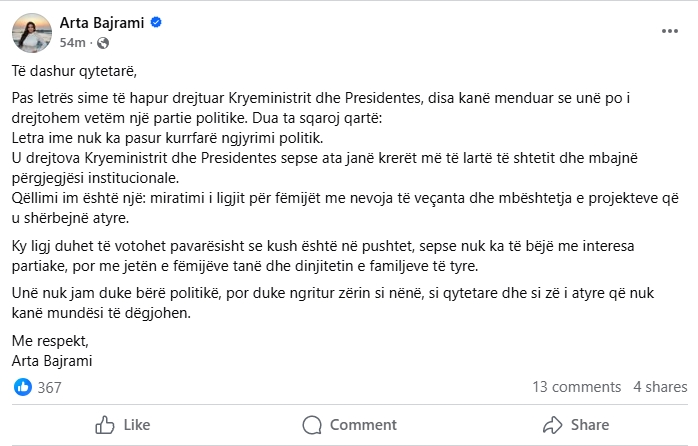Click the Arta Bajrami signature at post end
This screenshot has height=446, width=698.
(53, 360)
